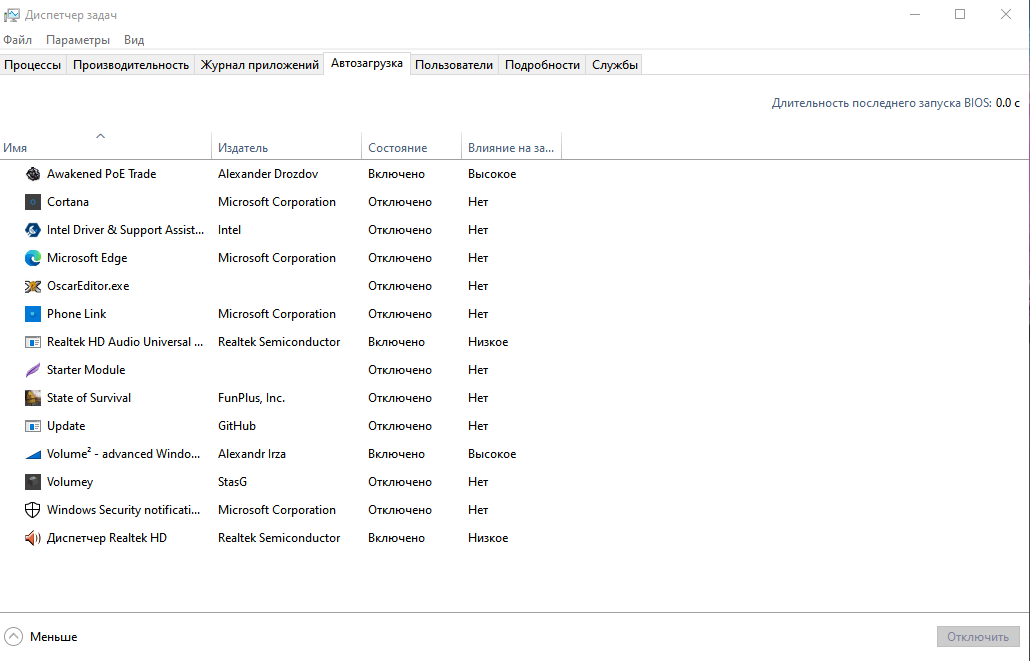This screenshot has width=1030, height=661.
Task: Click the Microsoft Edge icon
Action: pos(33,258)
